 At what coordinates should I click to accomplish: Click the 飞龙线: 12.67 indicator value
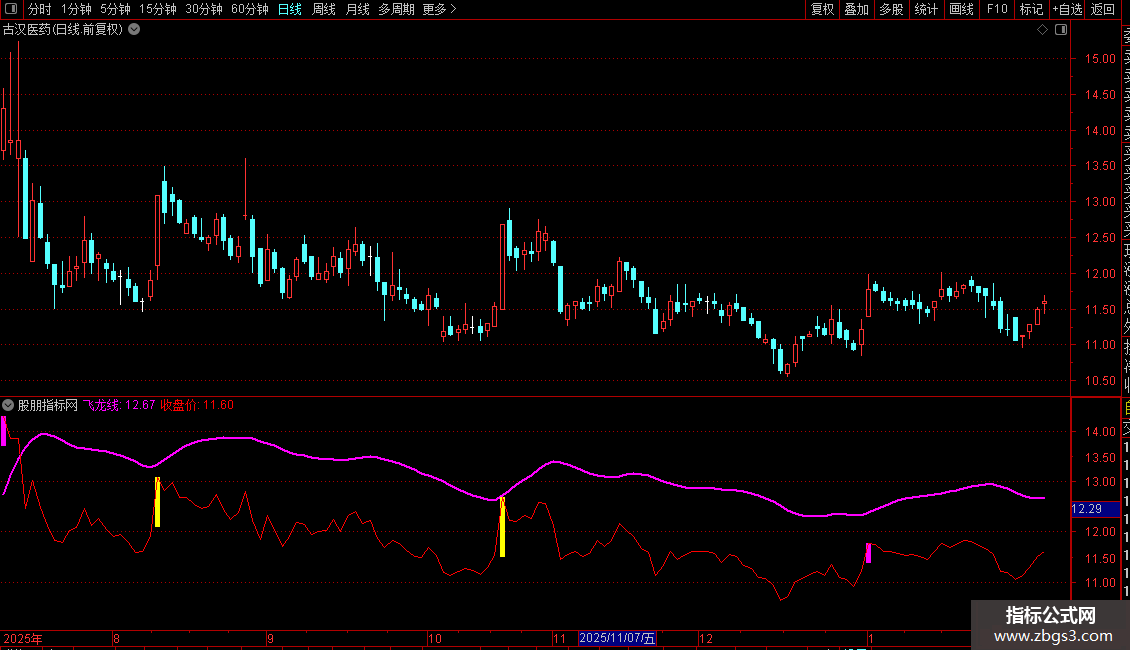click(119, 405)
